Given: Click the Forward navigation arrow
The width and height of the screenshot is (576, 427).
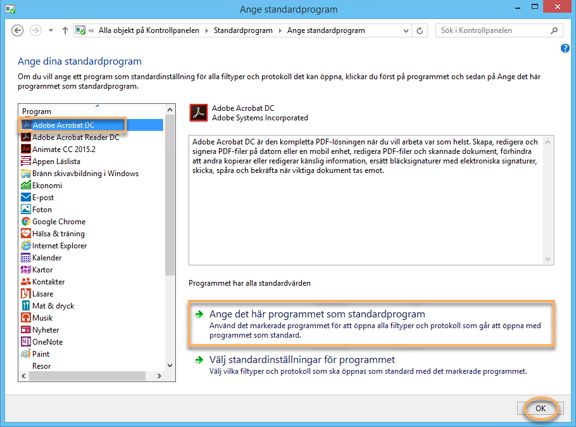Looking at the screenshot, I should [x=36, y=30].
